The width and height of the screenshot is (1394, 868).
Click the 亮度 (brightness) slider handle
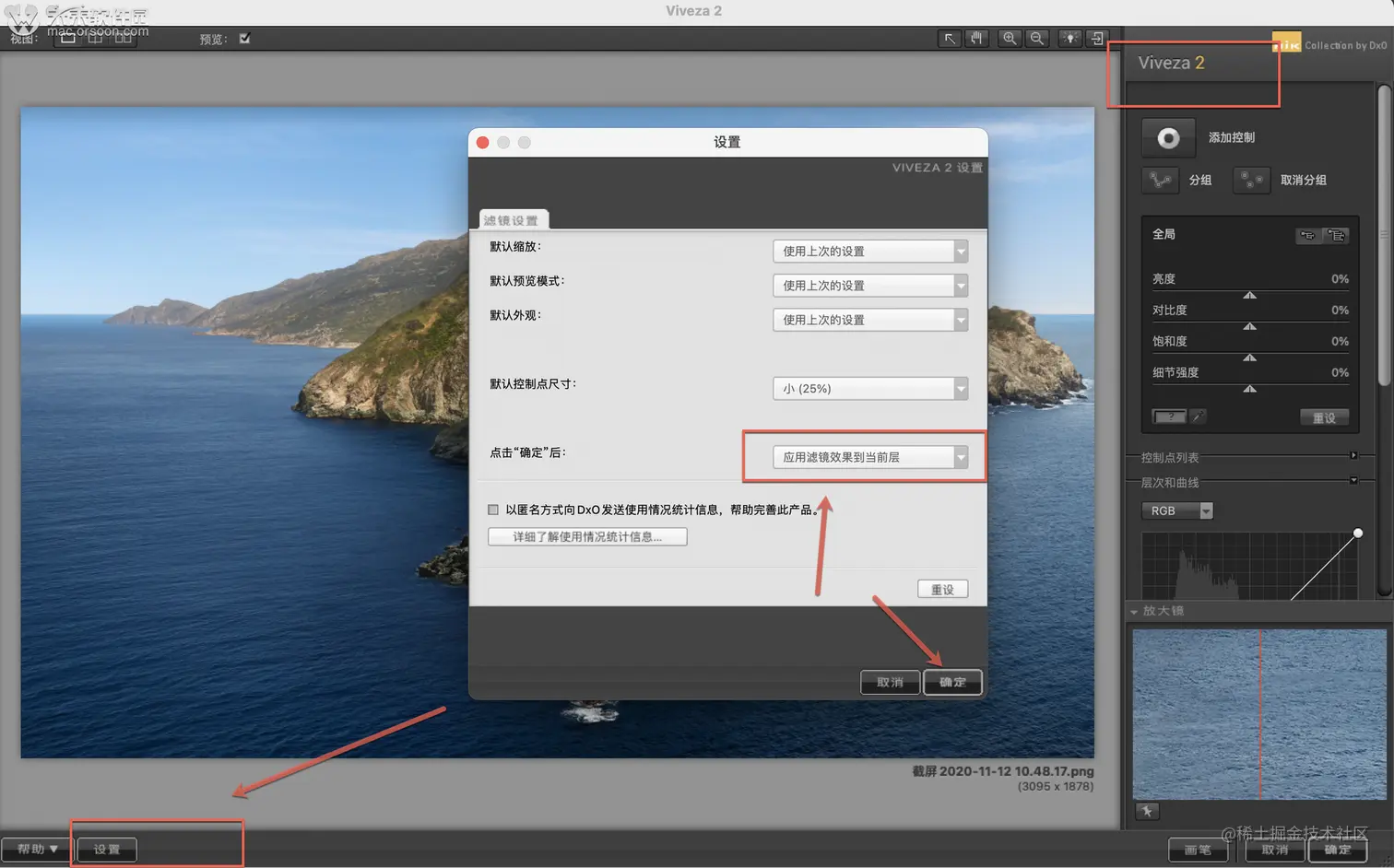click(1249, 295)
